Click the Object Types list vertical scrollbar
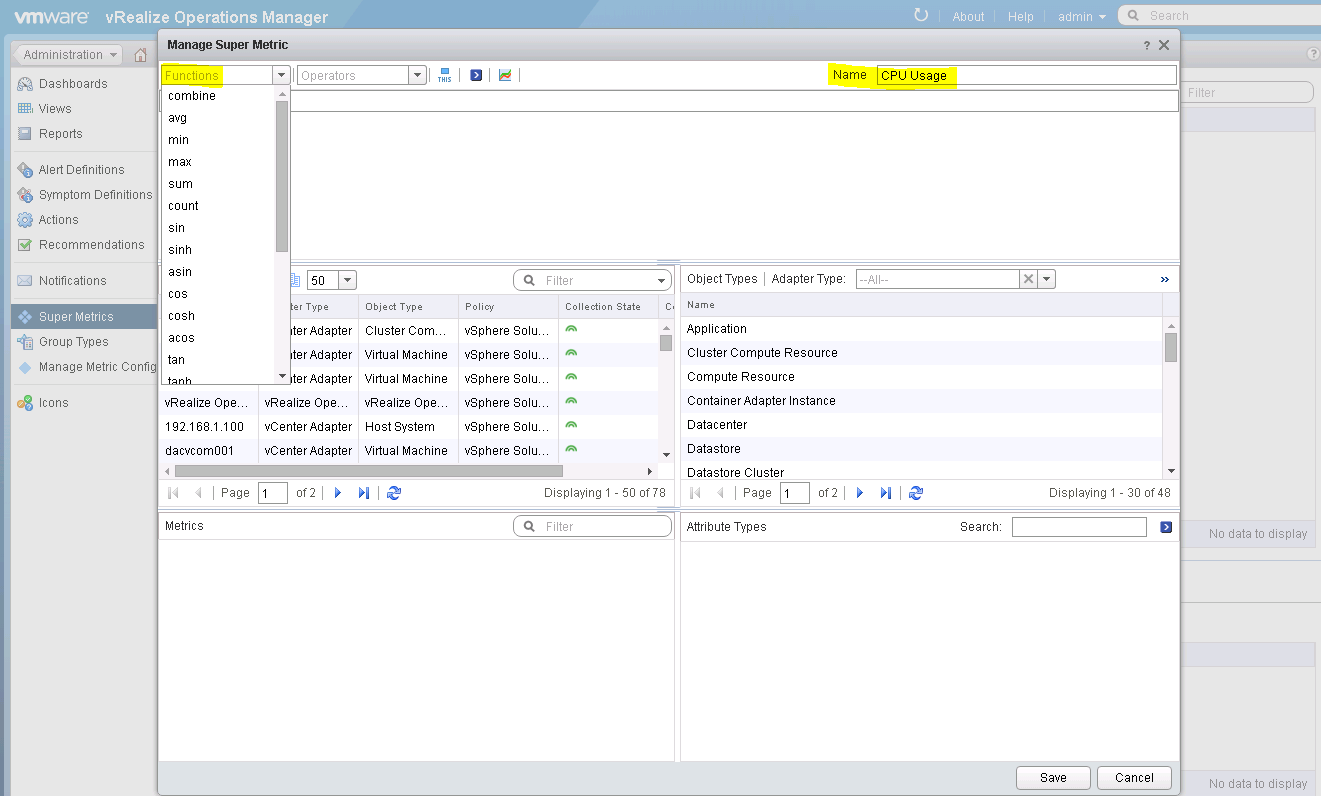This screenshot has height=796, width=1321. click(1171, 347)
